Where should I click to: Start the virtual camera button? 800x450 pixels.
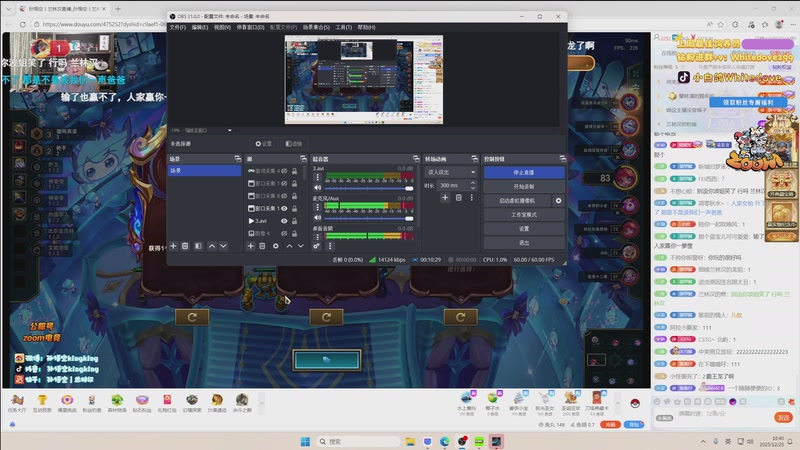click(x=517, y=201)
